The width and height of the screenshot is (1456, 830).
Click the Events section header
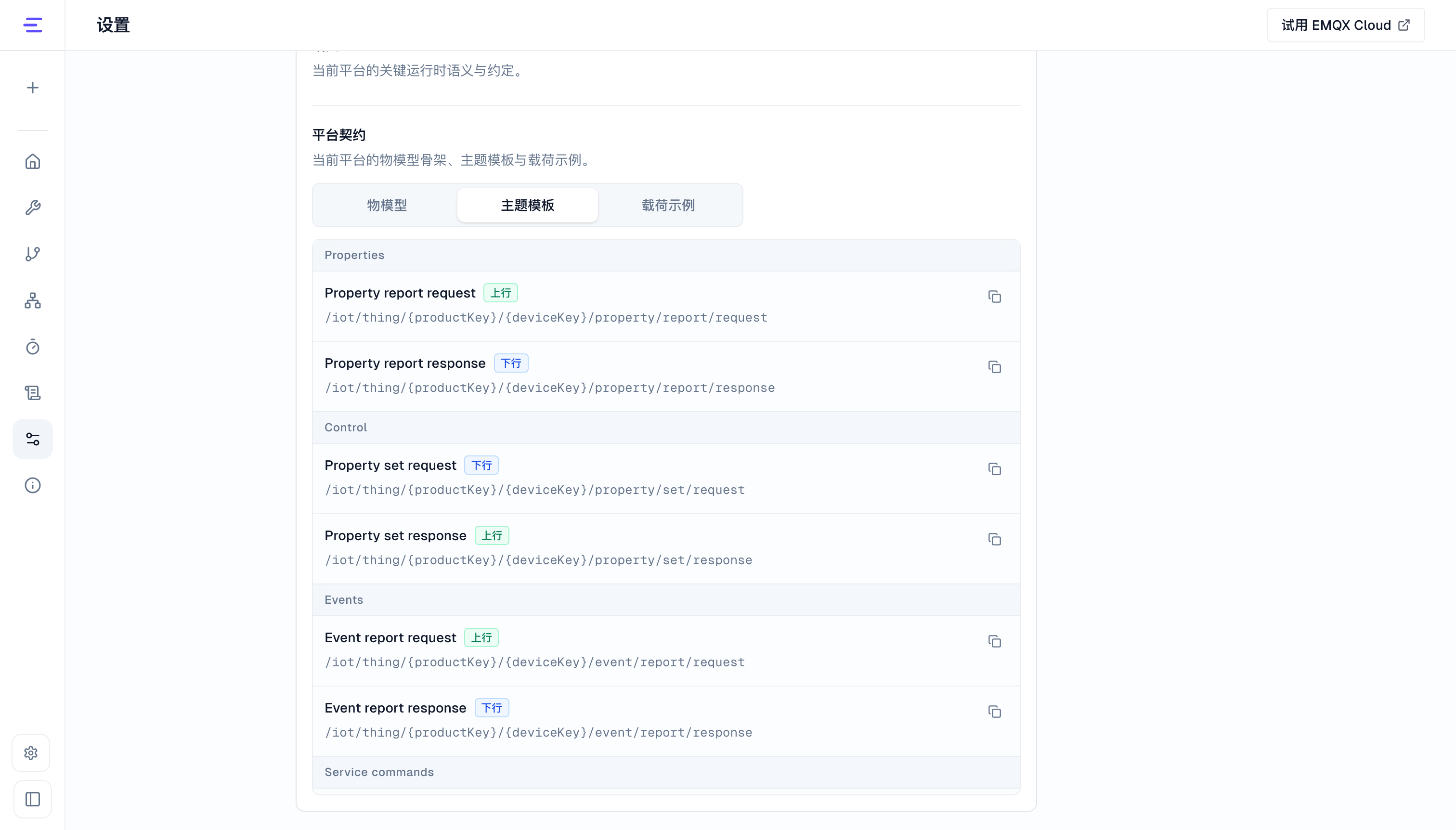pyautogui.click(x=666, y=600)
